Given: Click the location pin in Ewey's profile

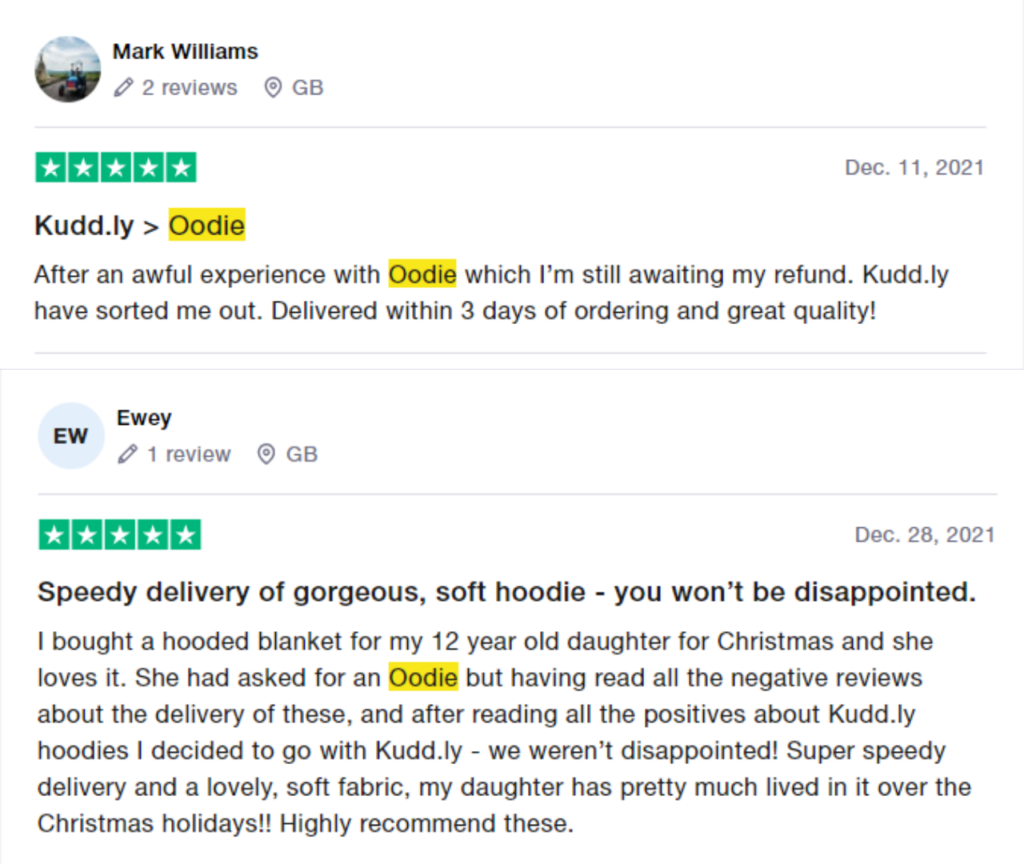Looking at the screenshot, I should [x=266, y=455].
